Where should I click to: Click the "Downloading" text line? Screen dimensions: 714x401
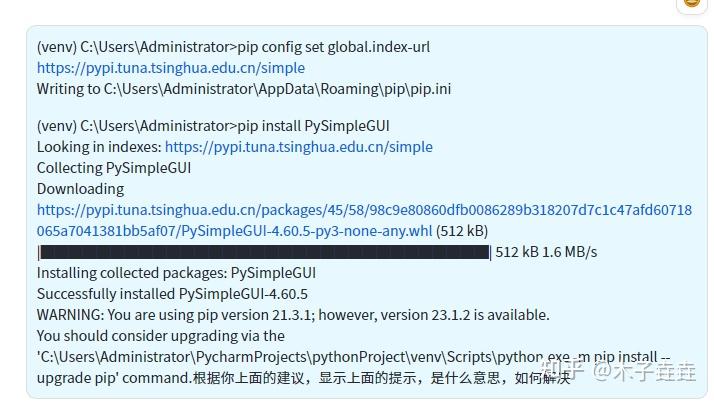81,189
